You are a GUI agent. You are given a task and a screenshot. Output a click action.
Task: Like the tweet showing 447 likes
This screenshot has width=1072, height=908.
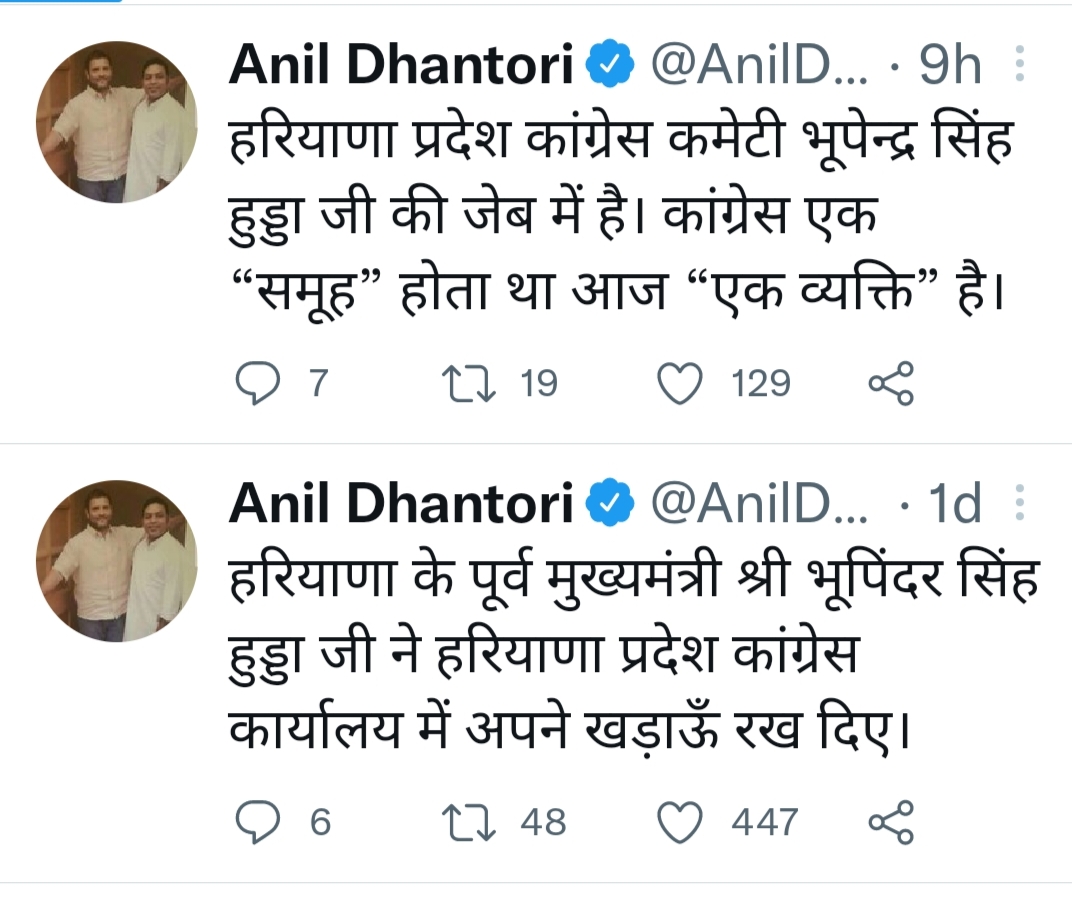coord(682,822)
